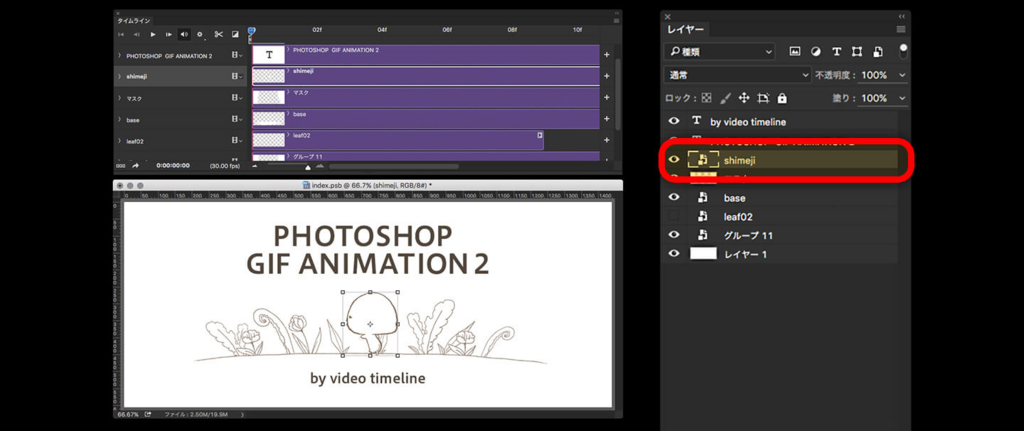Click the timeline vertical scrollbar

coord(618,94)
